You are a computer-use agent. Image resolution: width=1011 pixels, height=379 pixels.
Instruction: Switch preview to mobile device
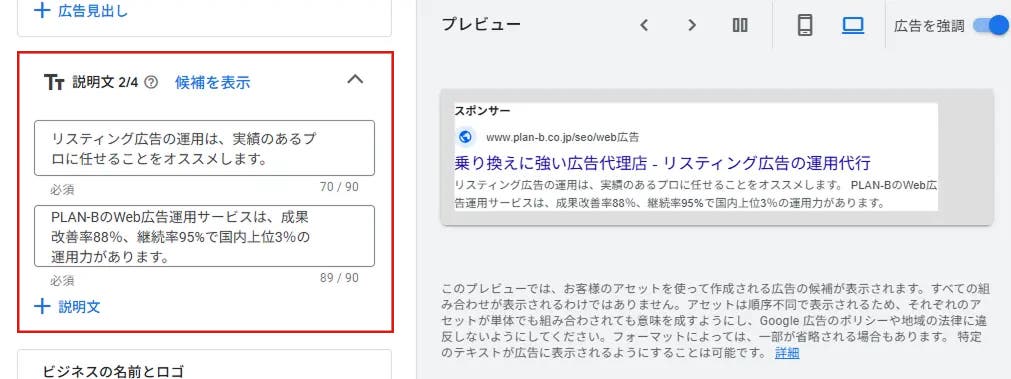click(805, 25)
